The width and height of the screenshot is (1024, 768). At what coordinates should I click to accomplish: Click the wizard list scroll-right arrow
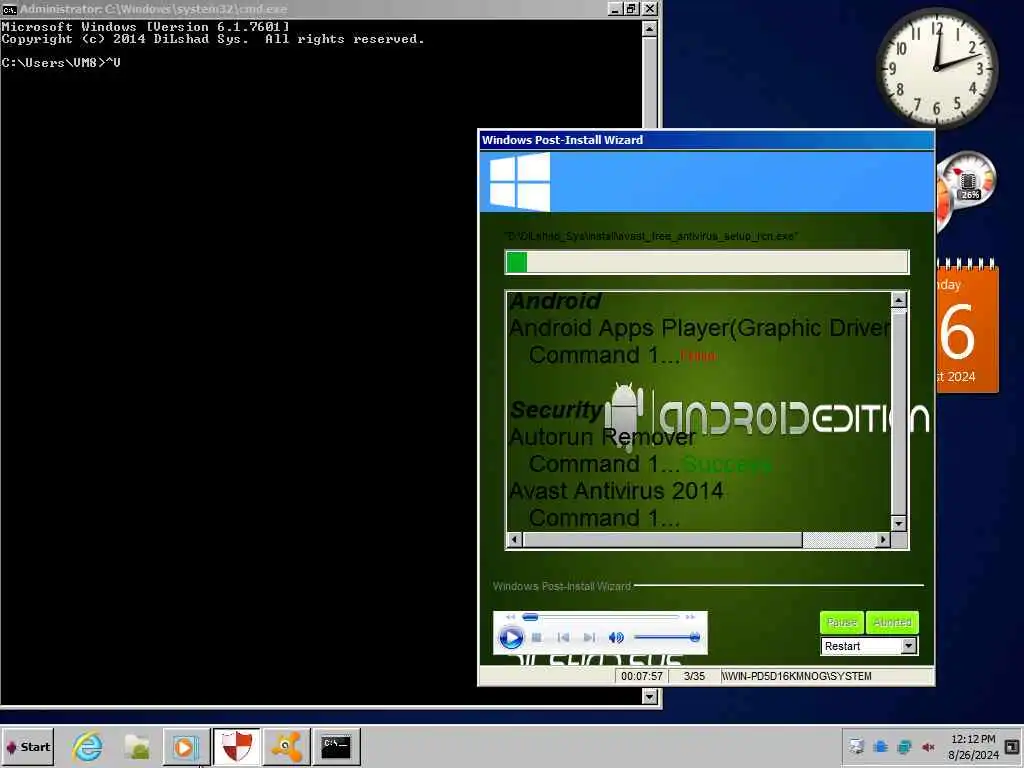[x=883, y=539]
